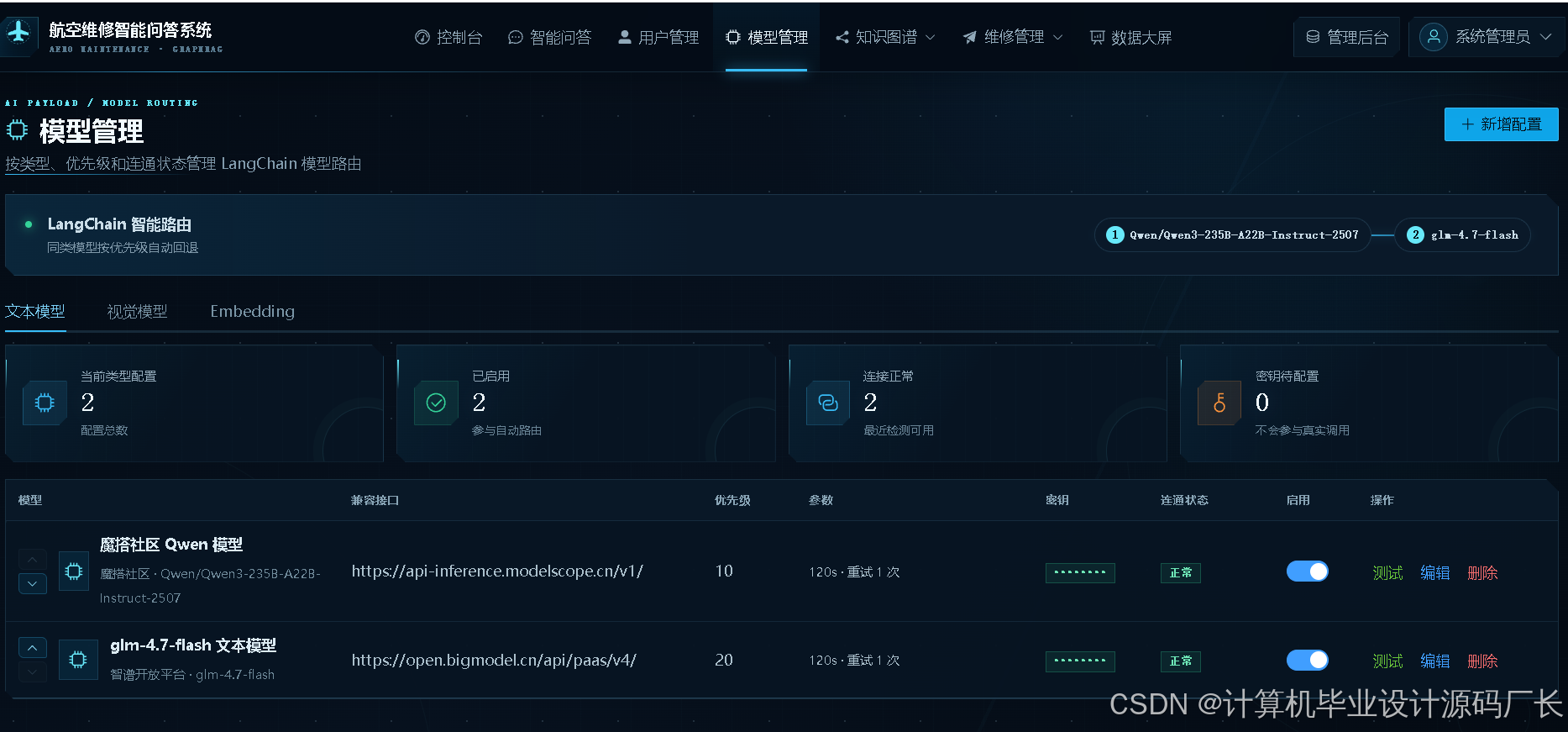1568x732 pixels.
Task: Click 测试 for 魔搭社区 Qwen 模型
Action: coord(1387,572)
